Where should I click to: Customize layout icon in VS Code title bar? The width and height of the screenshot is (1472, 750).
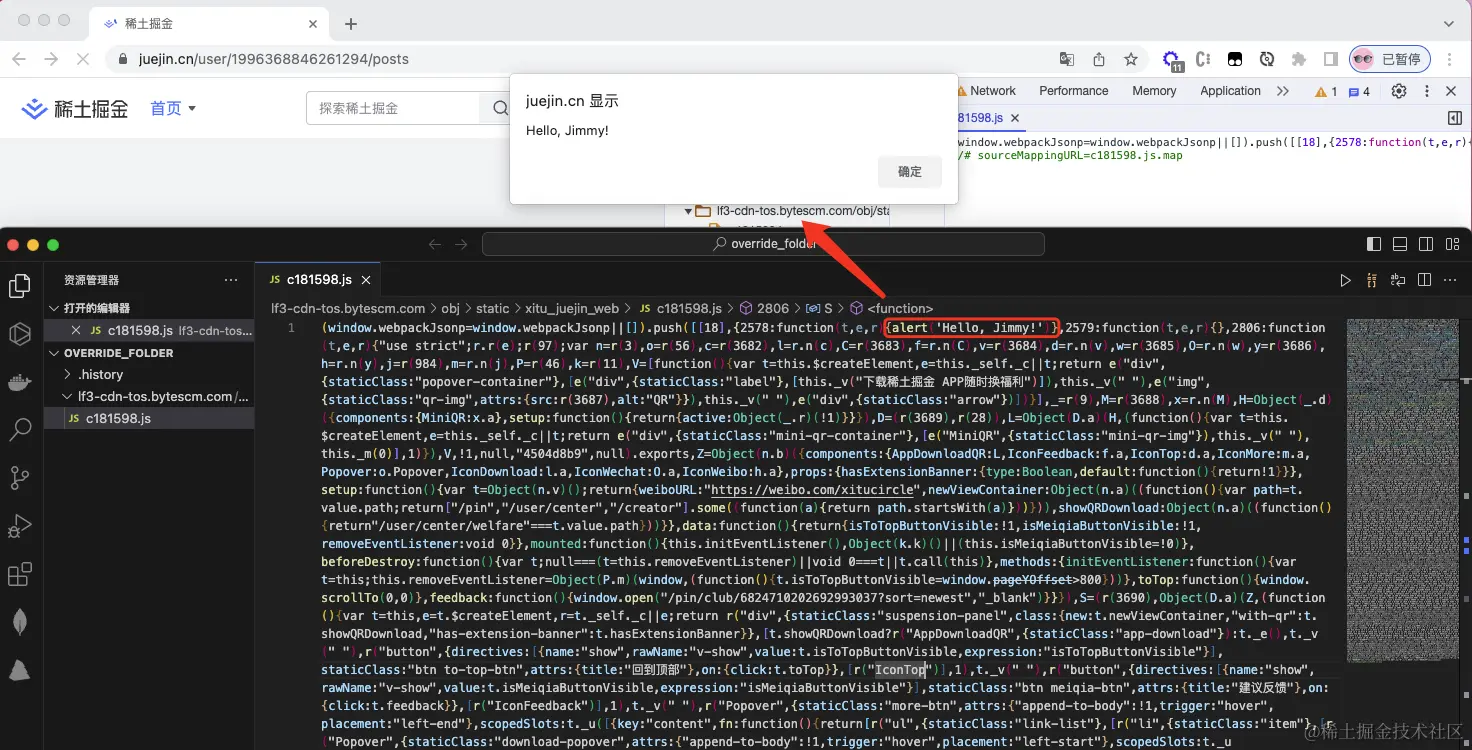click(1452, 244)
